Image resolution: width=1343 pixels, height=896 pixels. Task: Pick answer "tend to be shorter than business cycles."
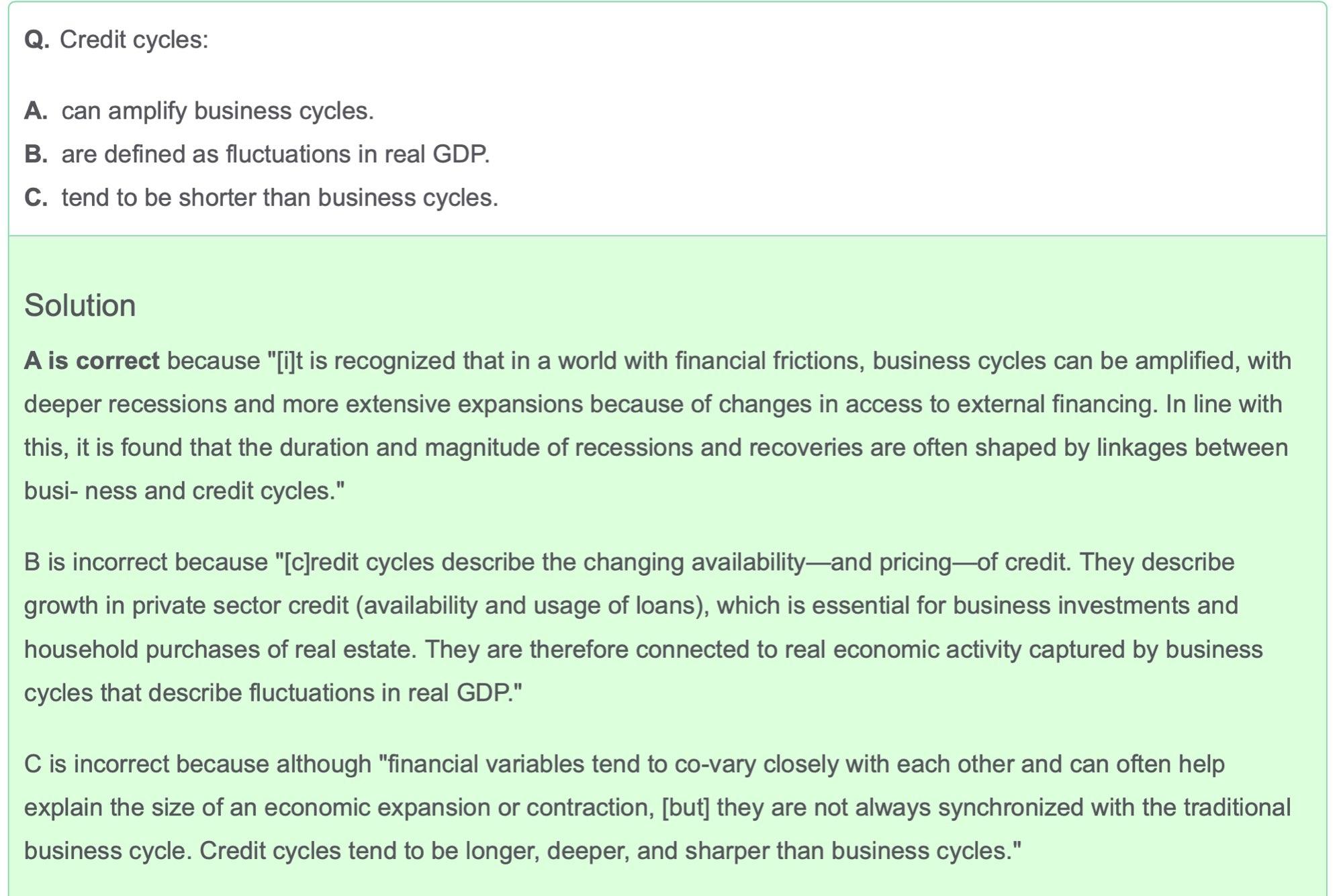(x=279, y=198)
